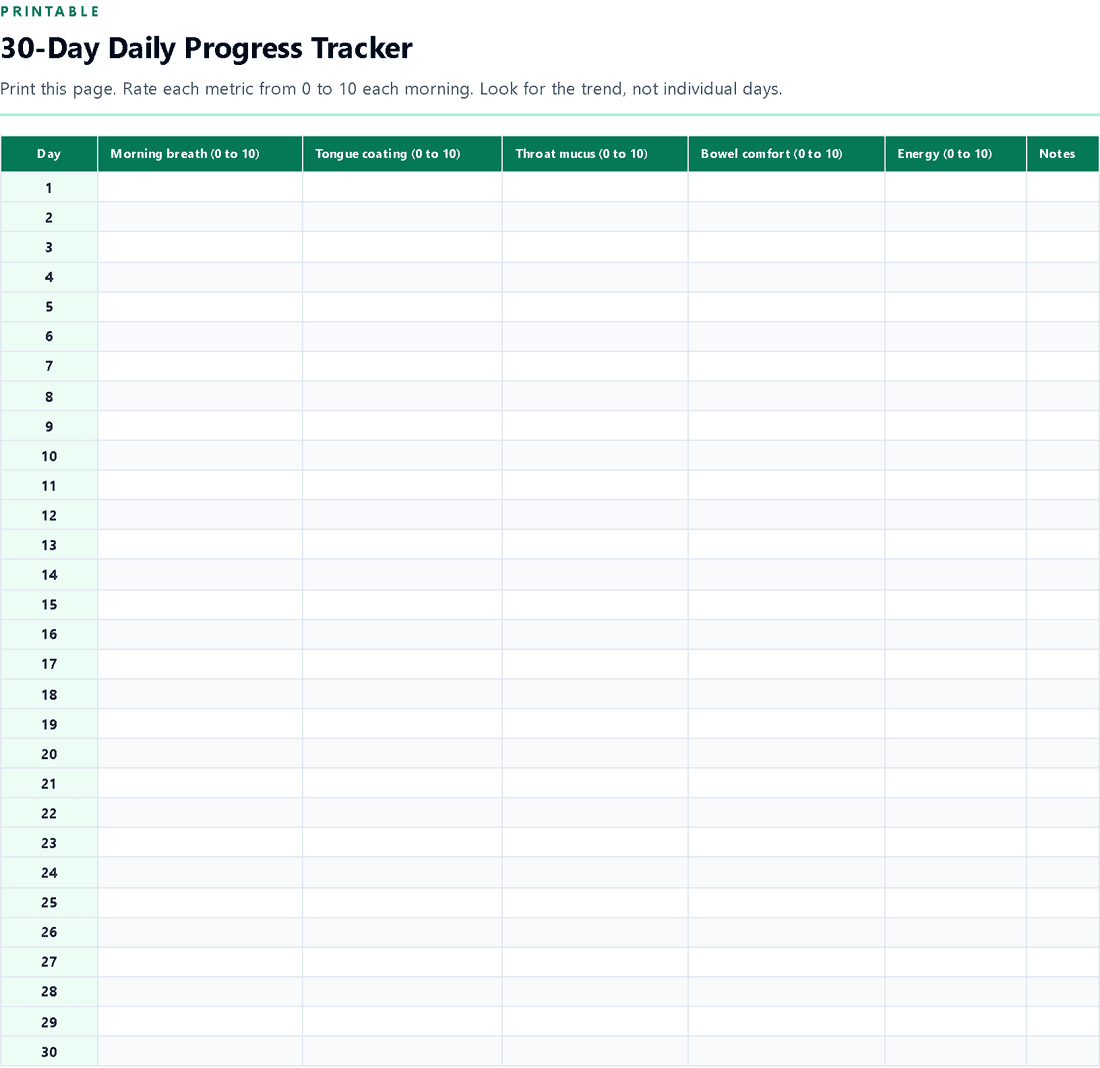The image size is (1100, 1068).
Task: Click the '30-Day Daily Progress Tracker' title
Action: click(x=206, y=48)
